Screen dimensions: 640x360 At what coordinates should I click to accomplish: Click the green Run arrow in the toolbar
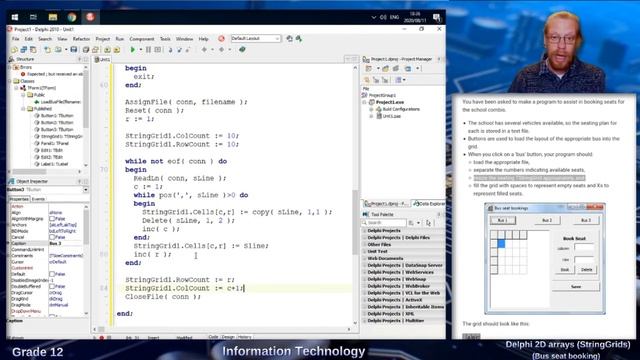pos(132,50)
